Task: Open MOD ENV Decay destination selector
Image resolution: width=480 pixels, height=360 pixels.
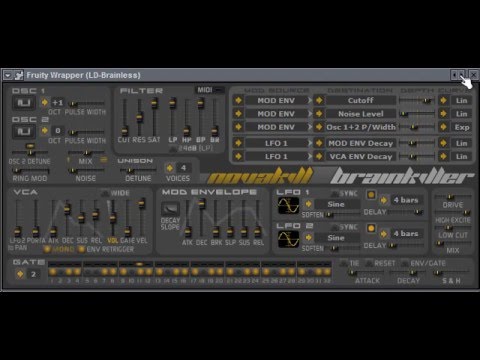Action: tap(319, 143)
